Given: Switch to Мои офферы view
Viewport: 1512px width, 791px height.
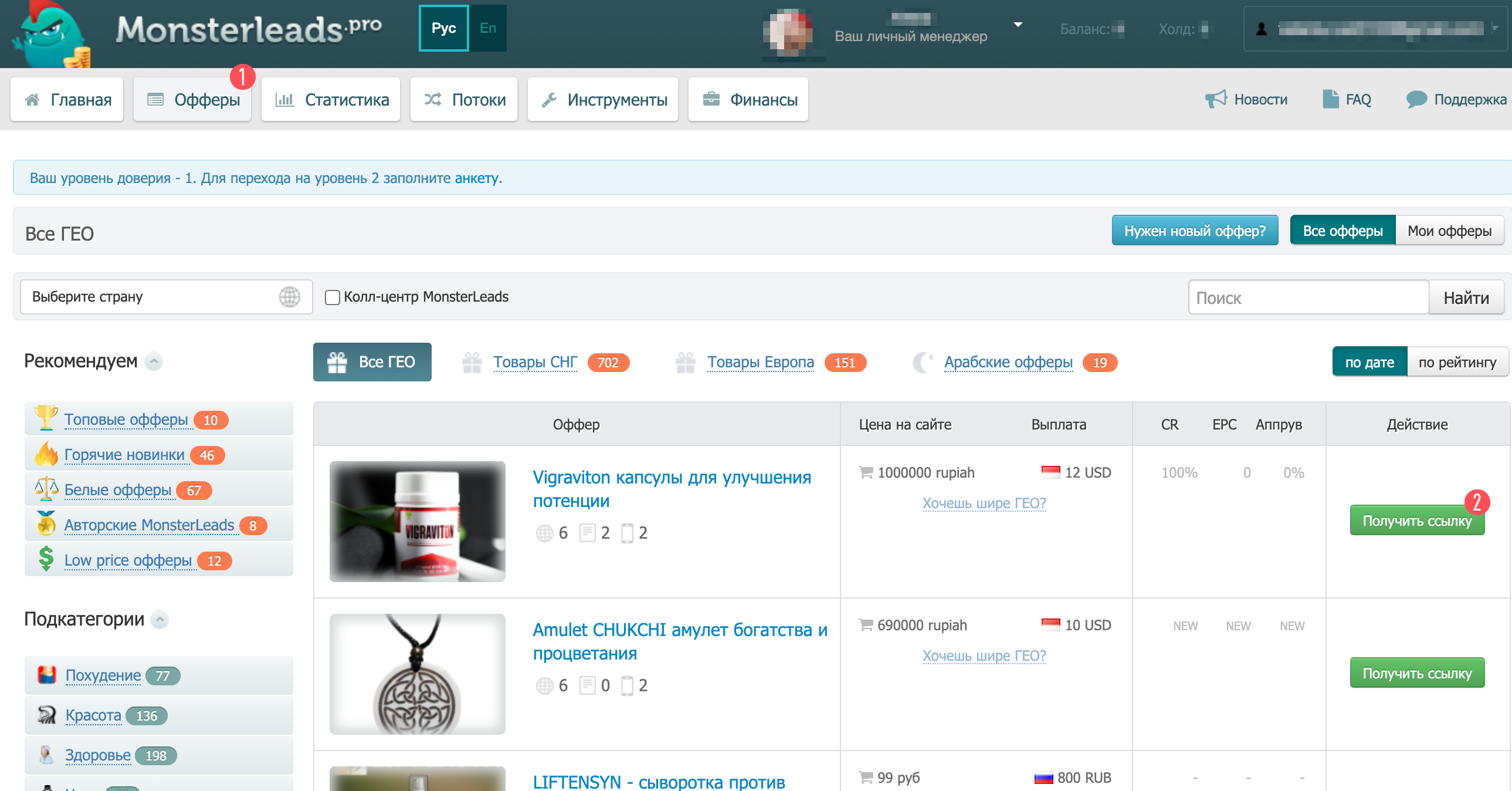Looking at the screenshot, I should 1449,231.
